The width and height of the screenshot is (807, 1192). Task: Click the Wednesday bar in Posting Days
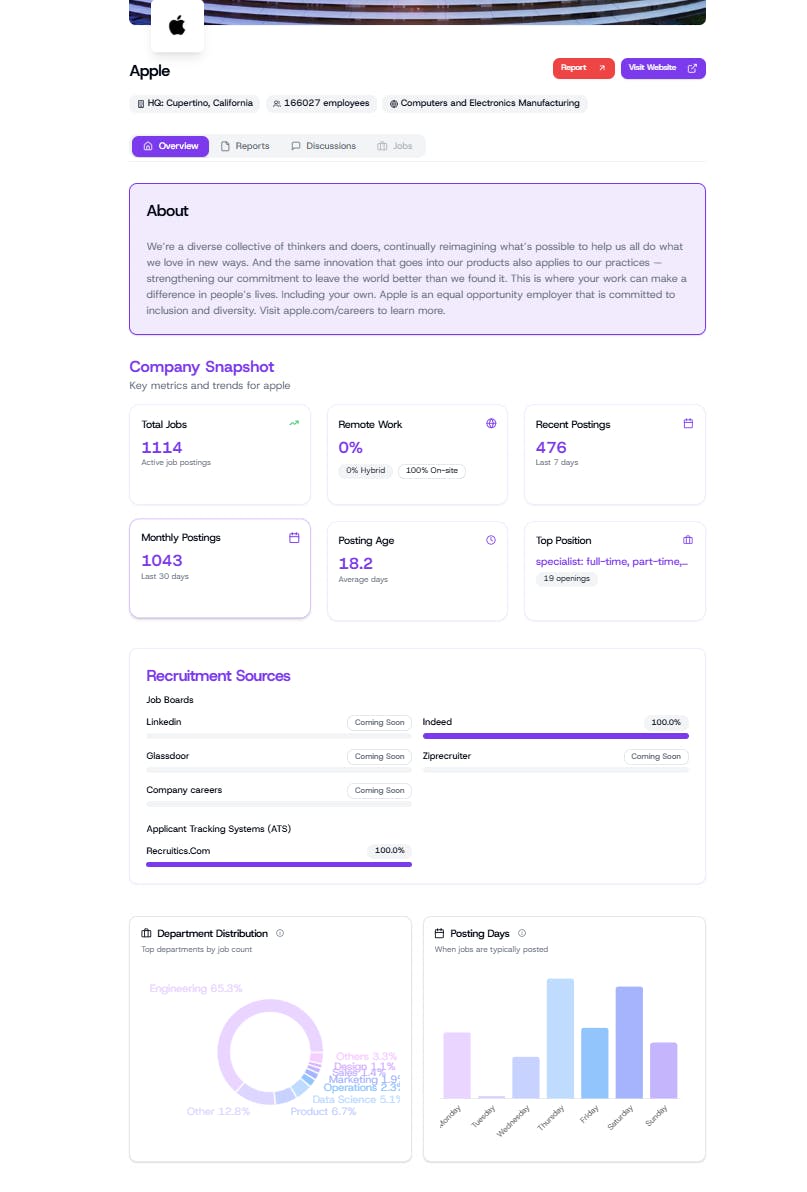[526, 1077]
